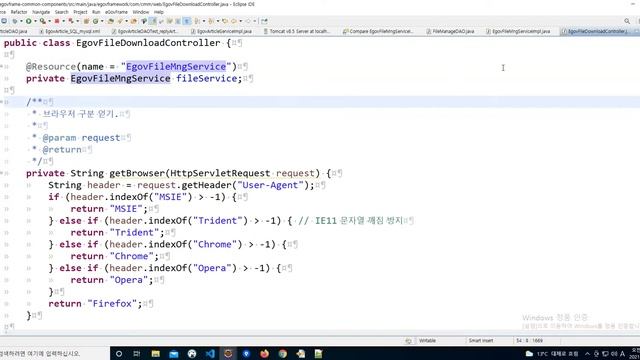The height and width of the screenshot is (360, 640).
Task: Click the Writable status bar entry
Action: pyautogui.click(x=427, y=340)
